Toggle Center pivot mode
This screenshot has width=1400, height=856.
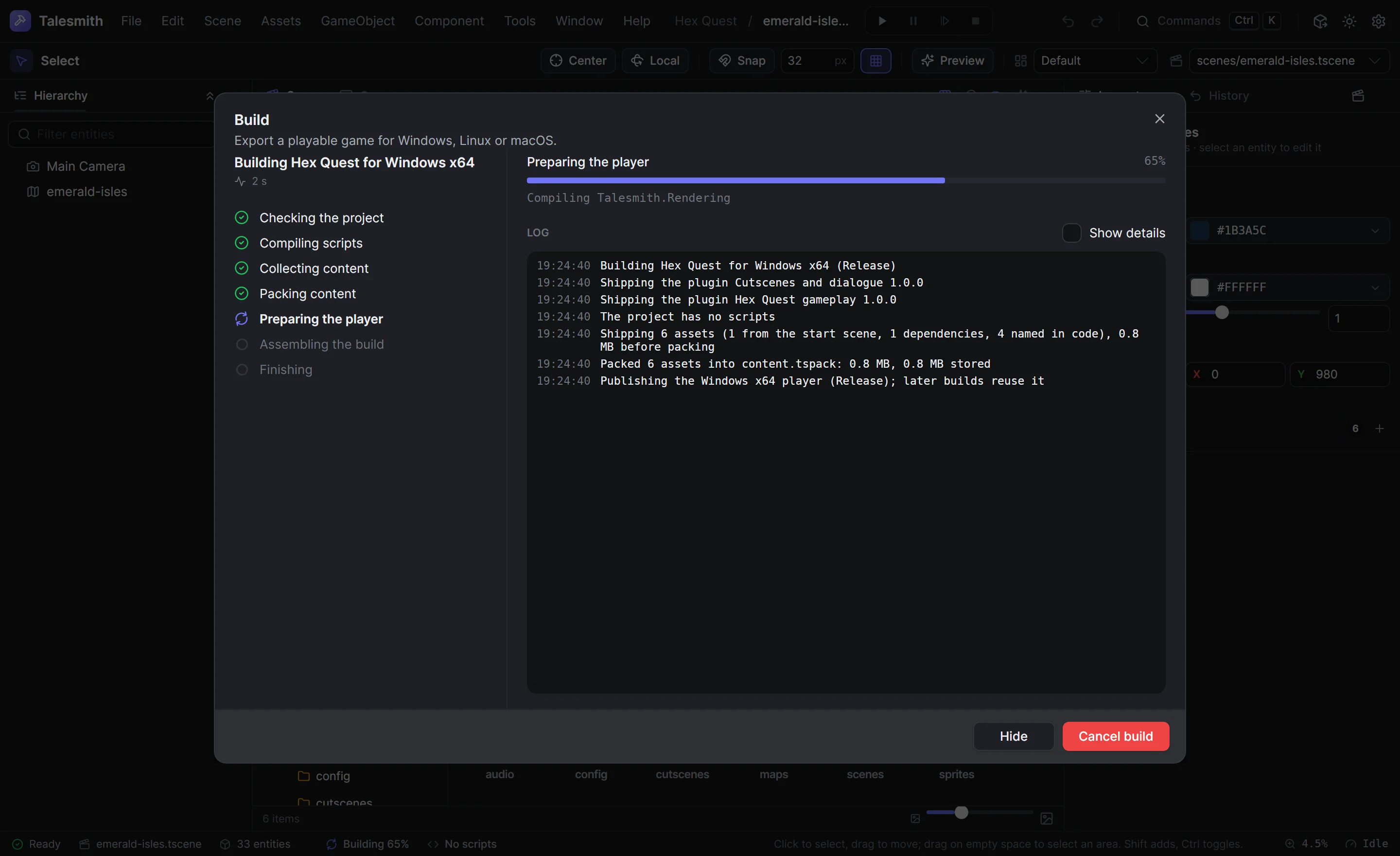(578, 61)
